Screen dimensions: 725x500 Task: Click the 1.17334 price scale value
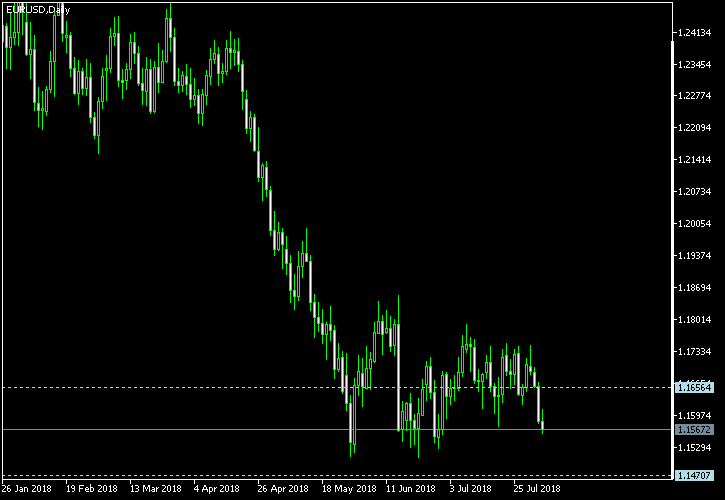694,352
